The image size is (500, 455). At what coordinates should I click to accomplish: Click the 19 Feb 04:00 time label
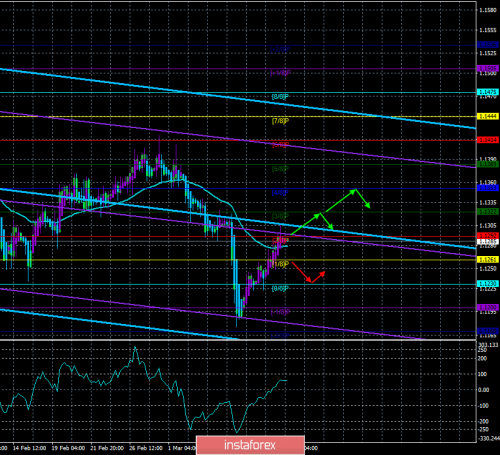[x=68, y=448]
